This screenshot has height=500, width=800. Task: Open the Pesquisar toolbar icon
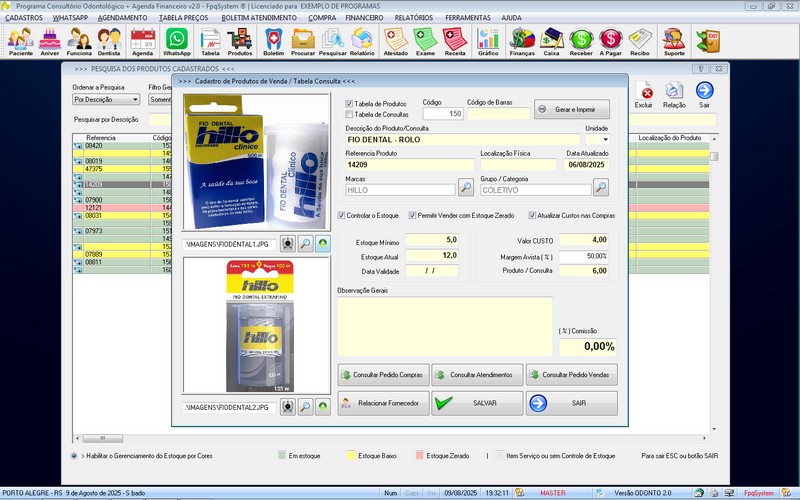point(333,41)
